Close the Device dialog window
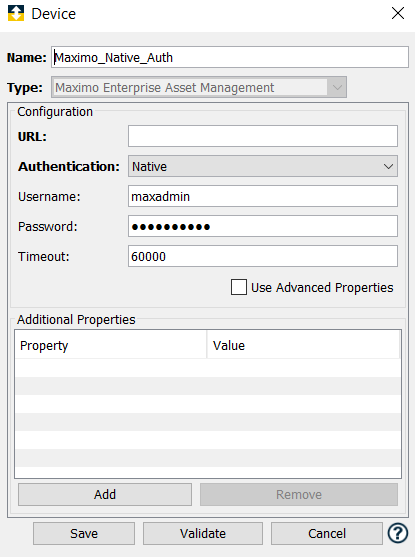The height and width of the screenshot is (557, 415). click(x=398, y=13)
